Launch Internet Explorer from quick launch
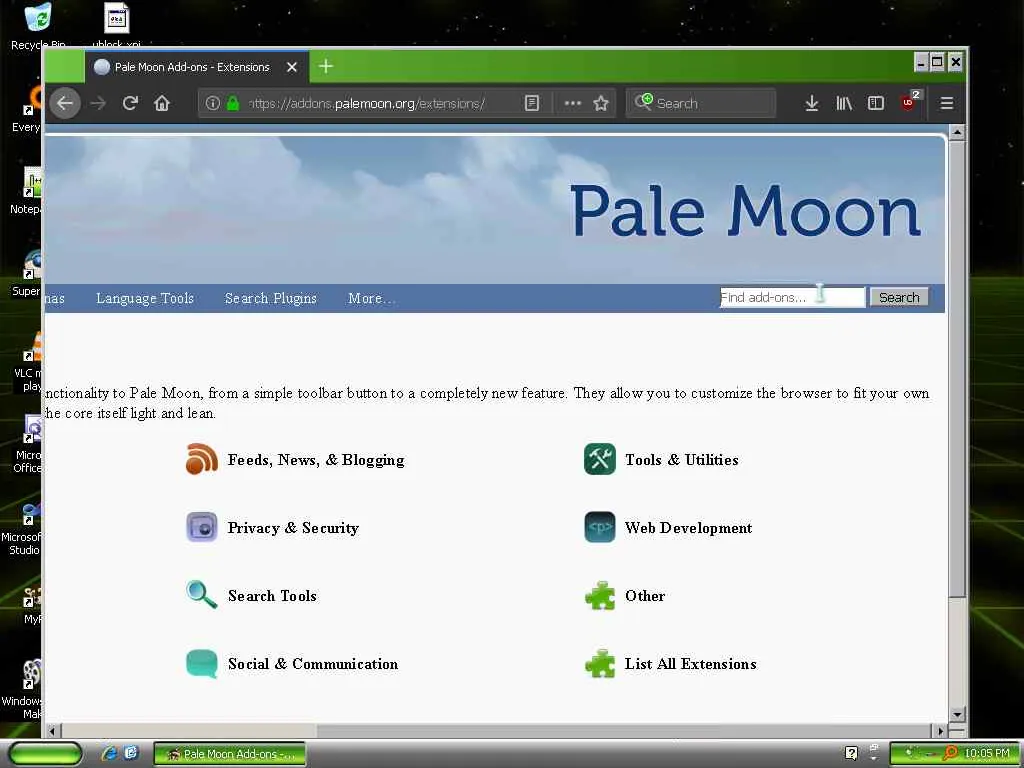 108,753
